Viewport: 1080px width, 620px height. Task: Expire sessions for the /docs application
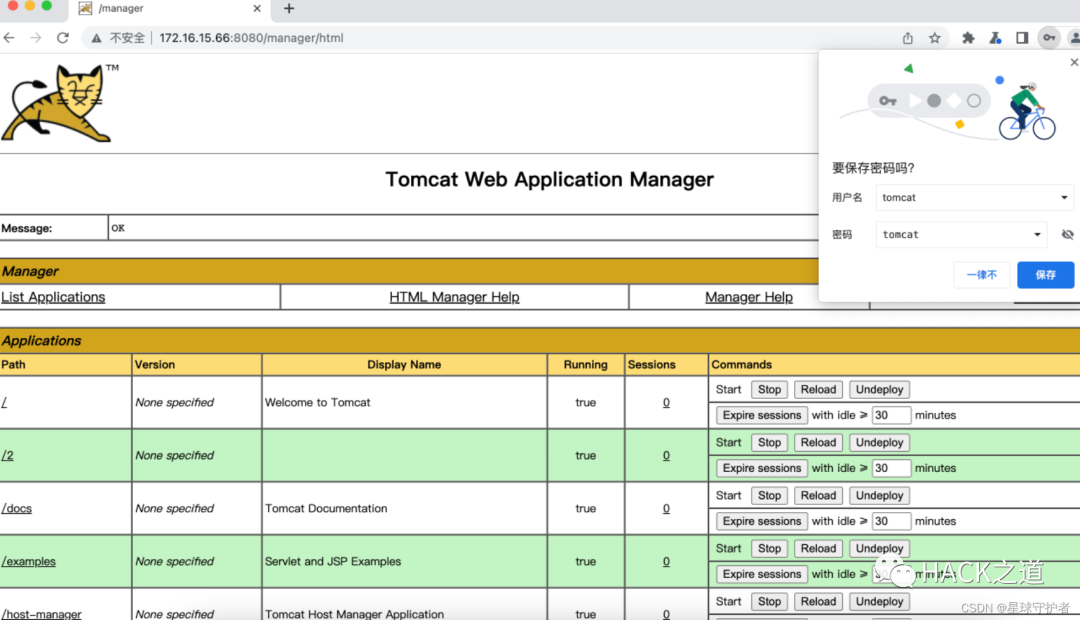coord(762,521)
